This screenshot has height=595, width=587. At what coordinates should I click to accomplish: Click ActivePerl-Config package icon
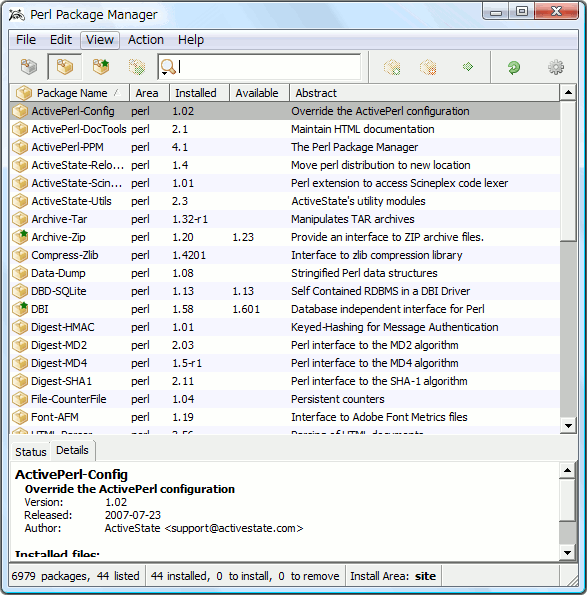[20, 111]
